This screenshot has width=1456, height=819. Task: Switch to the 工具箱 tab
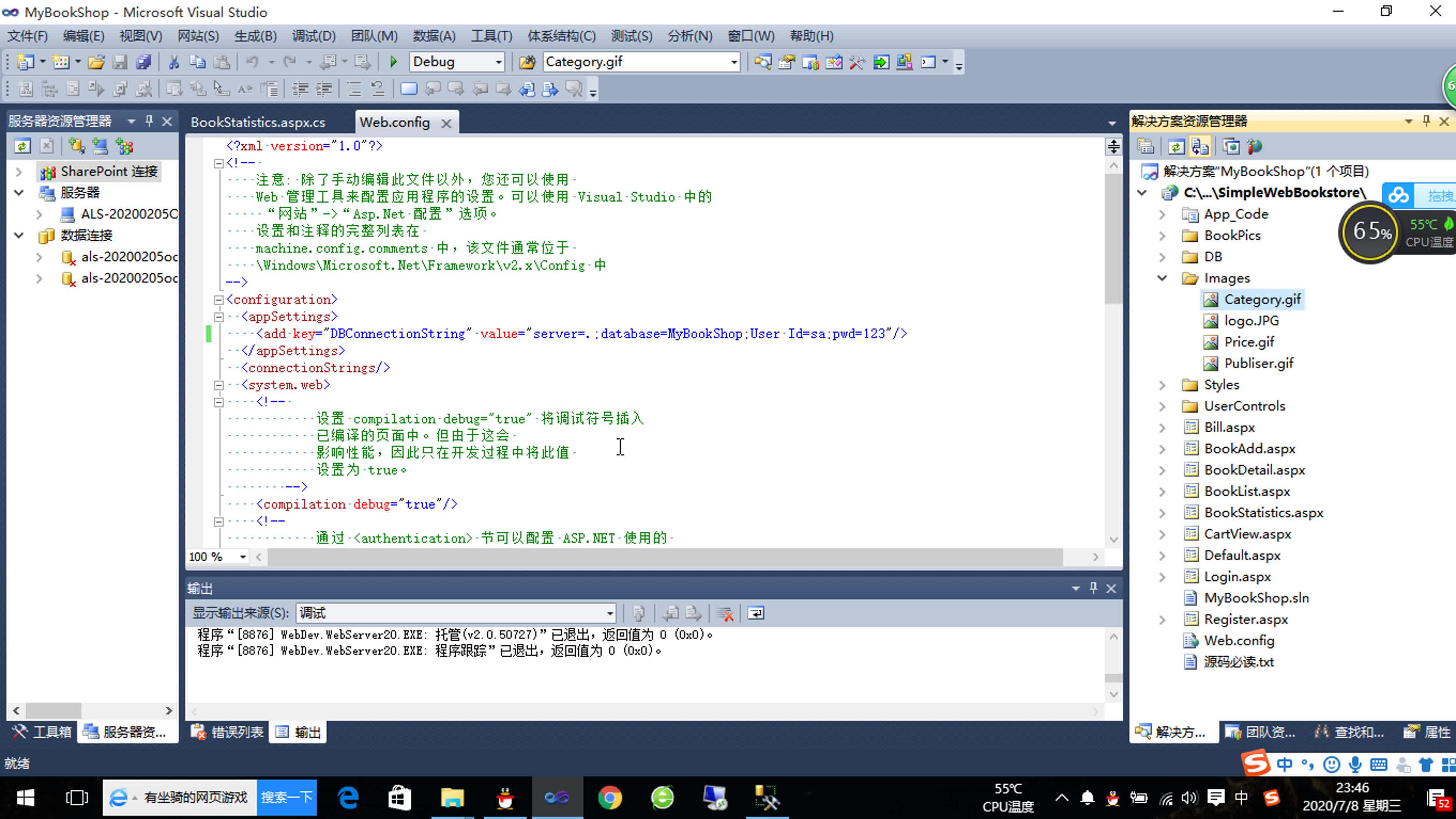click(42, 732)
